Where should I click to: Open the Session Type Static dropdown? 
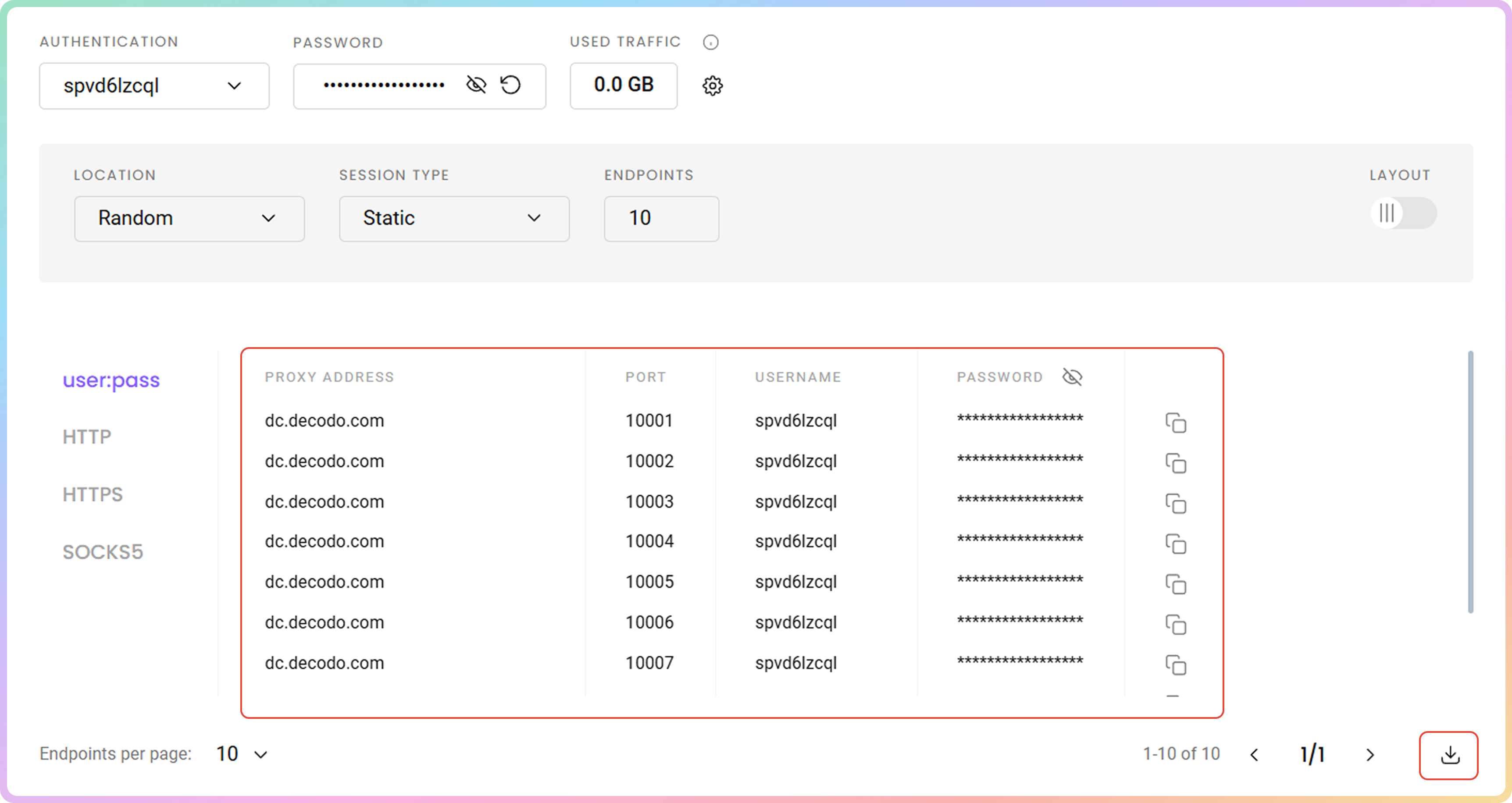tap(454, 219)
